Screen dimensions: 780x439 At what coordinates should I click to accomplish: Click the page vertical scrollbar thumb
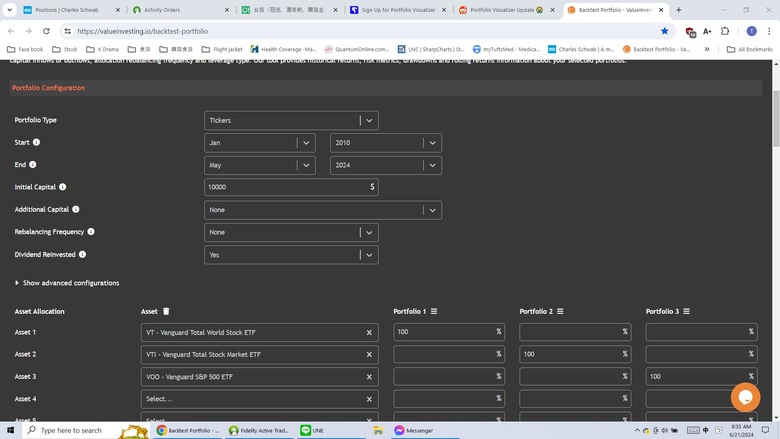coord(776,118)
